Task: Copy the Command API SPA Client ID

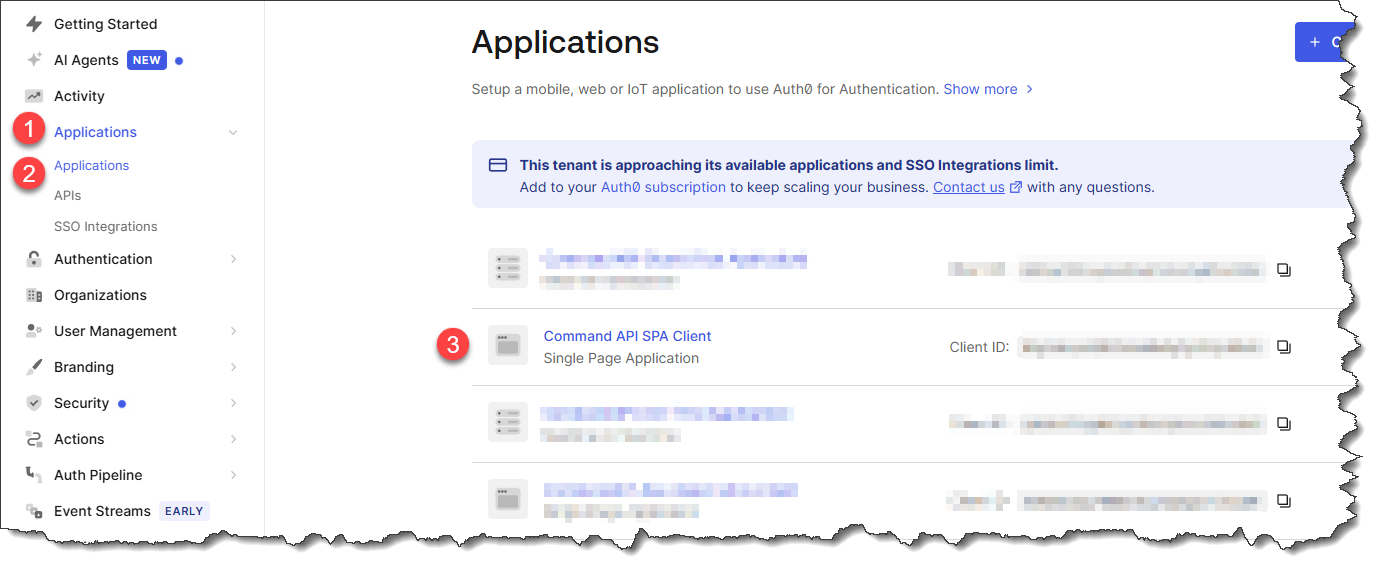Action: click(1284, 347)
